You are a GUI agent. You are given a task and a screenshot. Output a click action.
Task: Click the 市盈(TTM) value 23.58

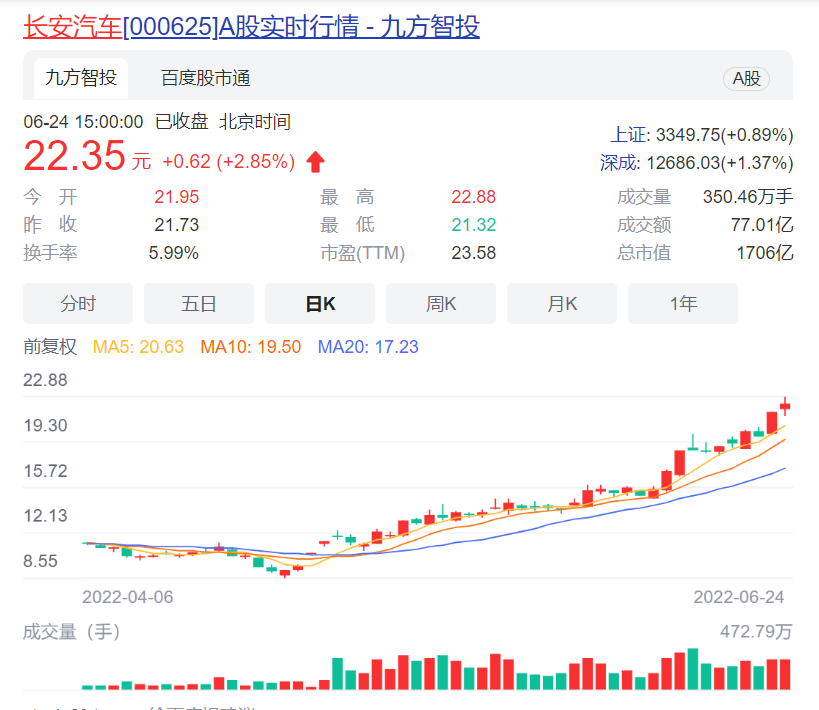[x=474, y=253]
